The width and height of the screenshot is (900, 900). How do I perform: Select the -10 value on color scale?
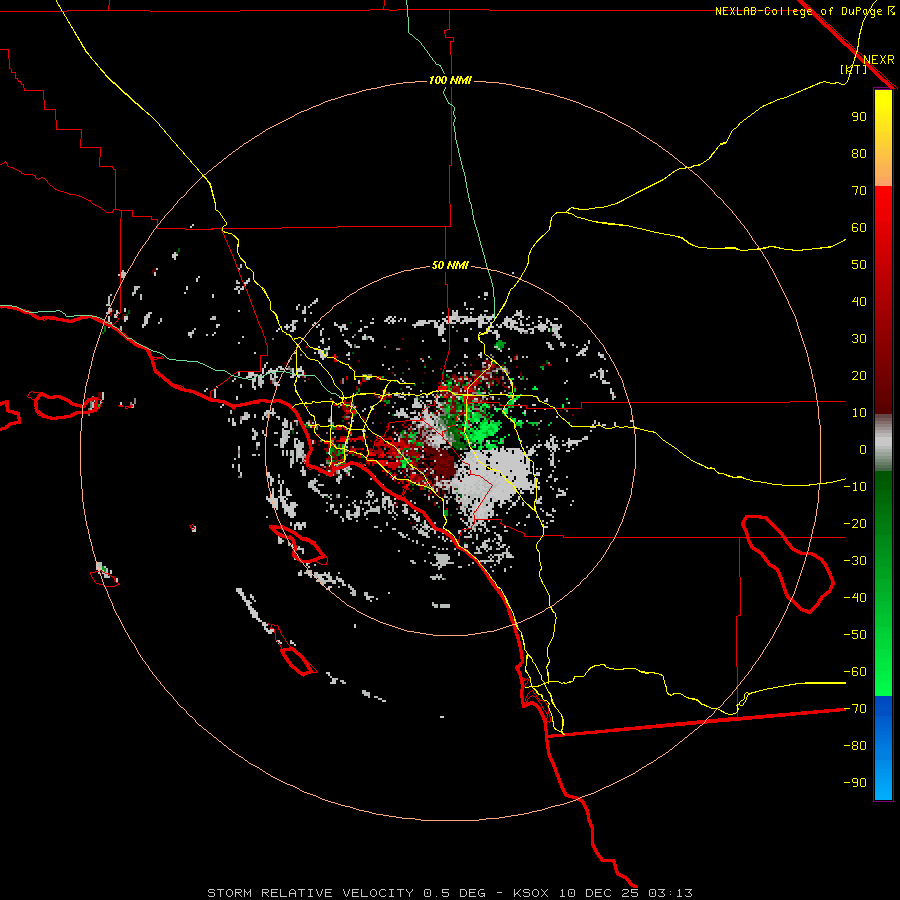pos(855,487)
